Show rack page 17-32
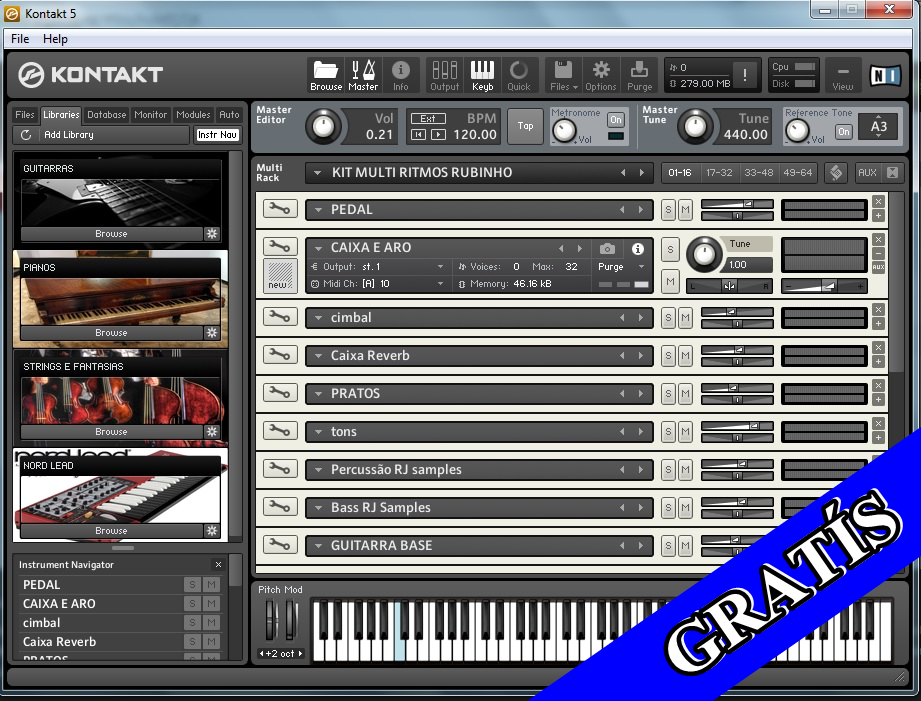Image resolution: width=921 pixels, height=701 pixels. pyautogui.click(x=719, y=172)
